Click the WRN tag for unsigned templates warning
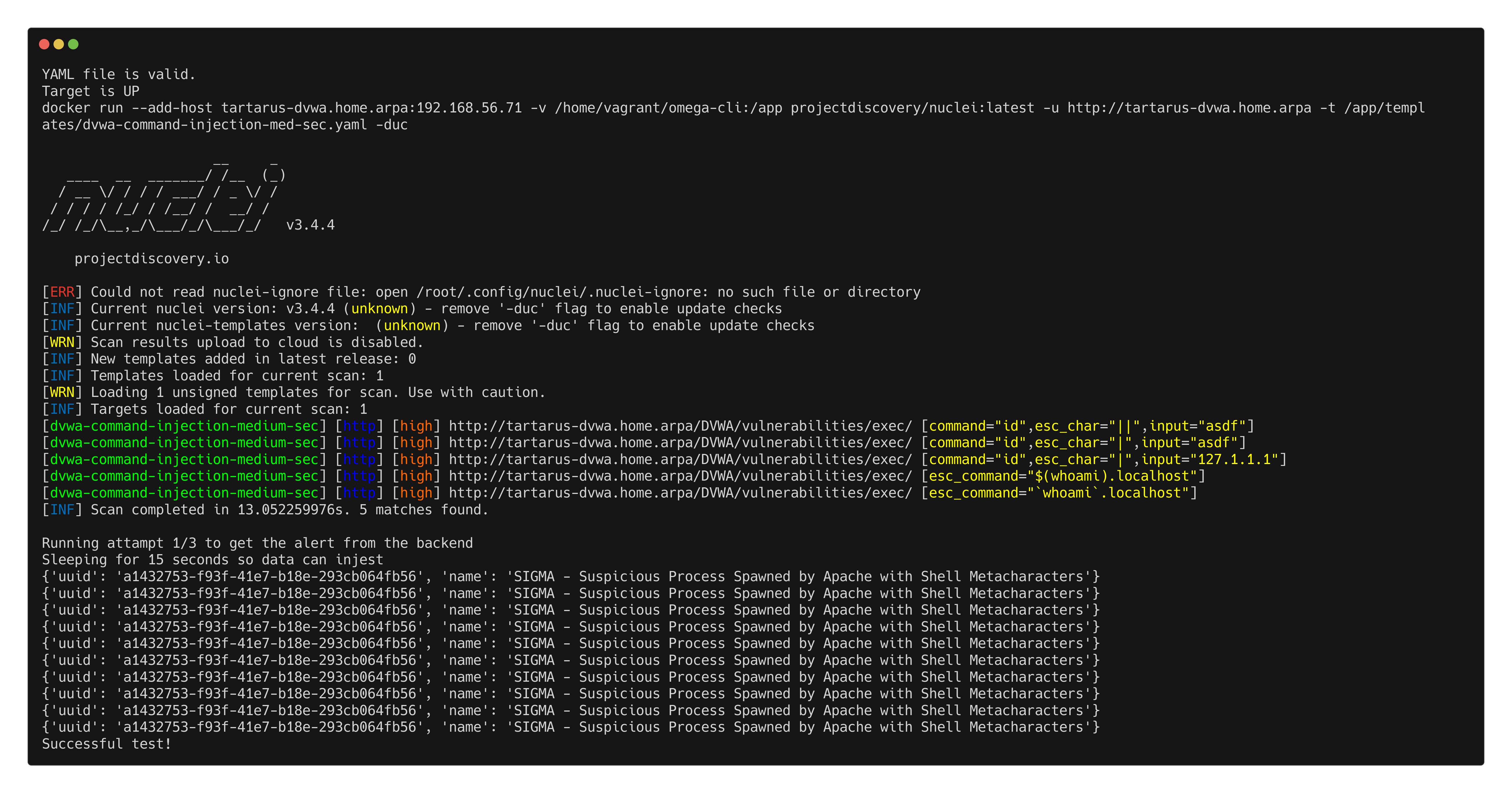The image size is (1512, 793). click(62, 393)
